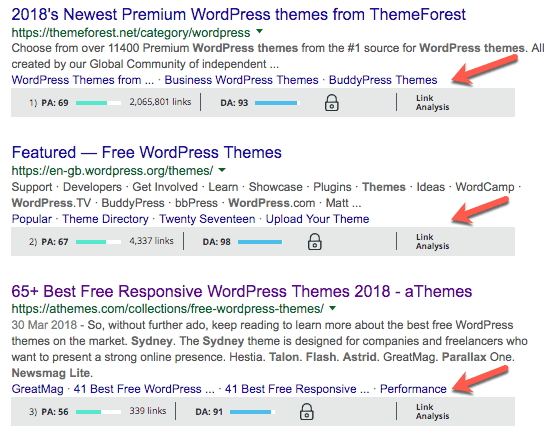Screen dimensions: 550x435
Task: Open the BuddyPress Themes sitelink
Action: [x=383, y=80]
